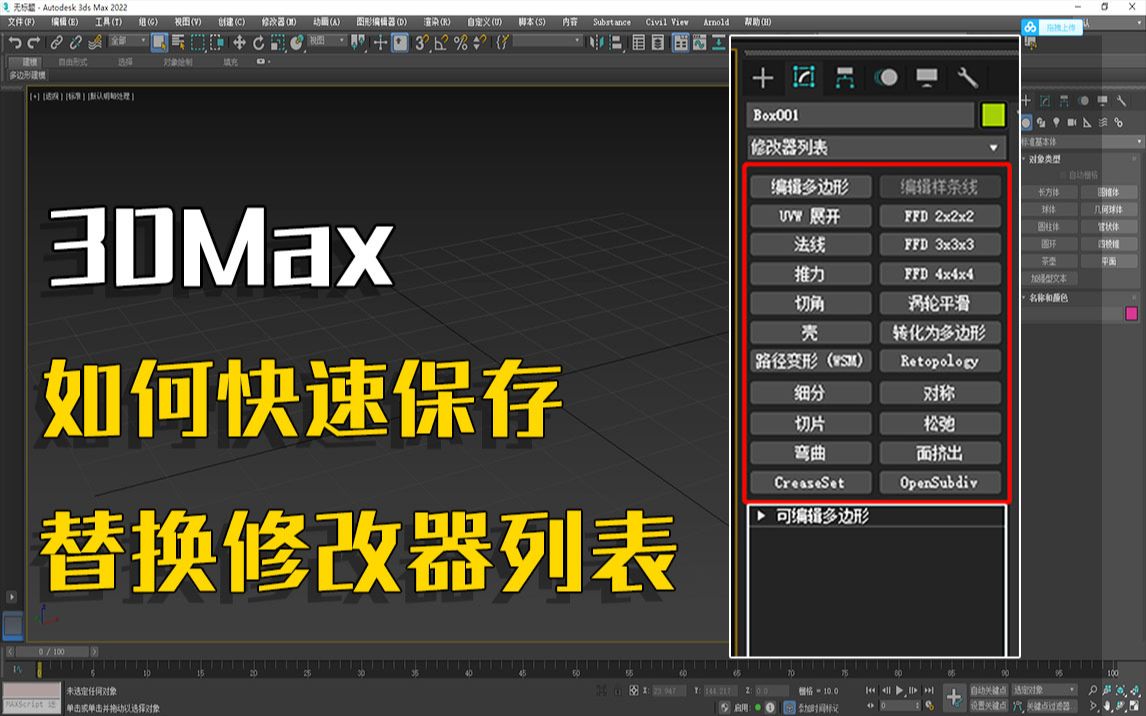
Task: Click the Box001 object color swatch
Action: [991, 115]
